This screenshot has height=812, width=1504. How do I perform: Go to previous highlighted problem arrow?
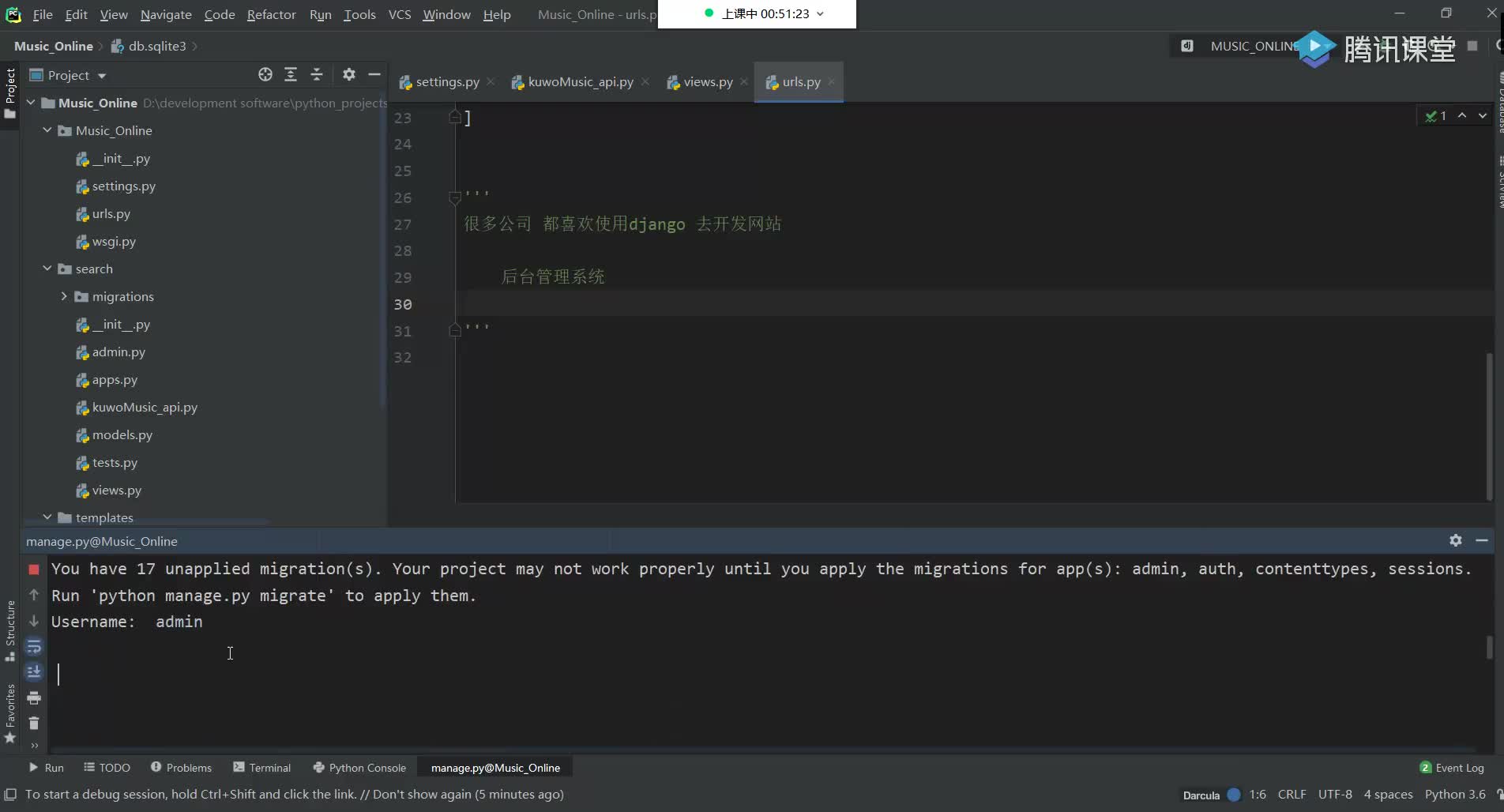tap(1462, 115)
